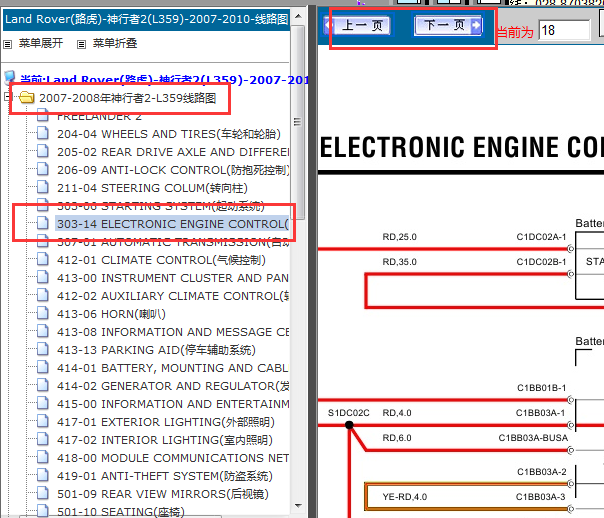Click page icon of 414-01 BATTERY, MOUNTING
This screenshot has height=518, width=604.
click(x=43, y=367)
